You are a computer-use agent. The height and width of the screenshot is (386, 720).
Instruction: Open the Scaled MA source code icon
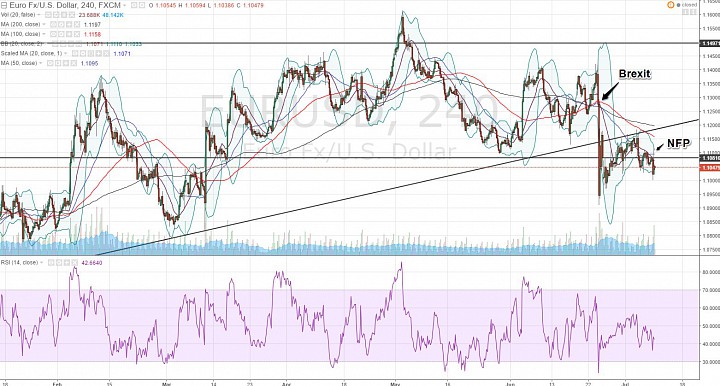point(91,53)
